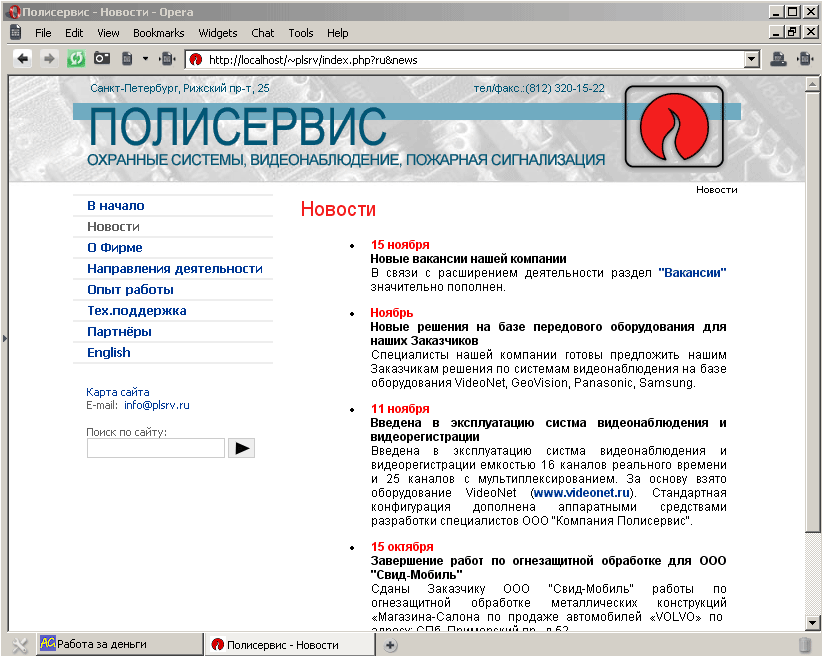Open the Chat menu

[263, 33]
